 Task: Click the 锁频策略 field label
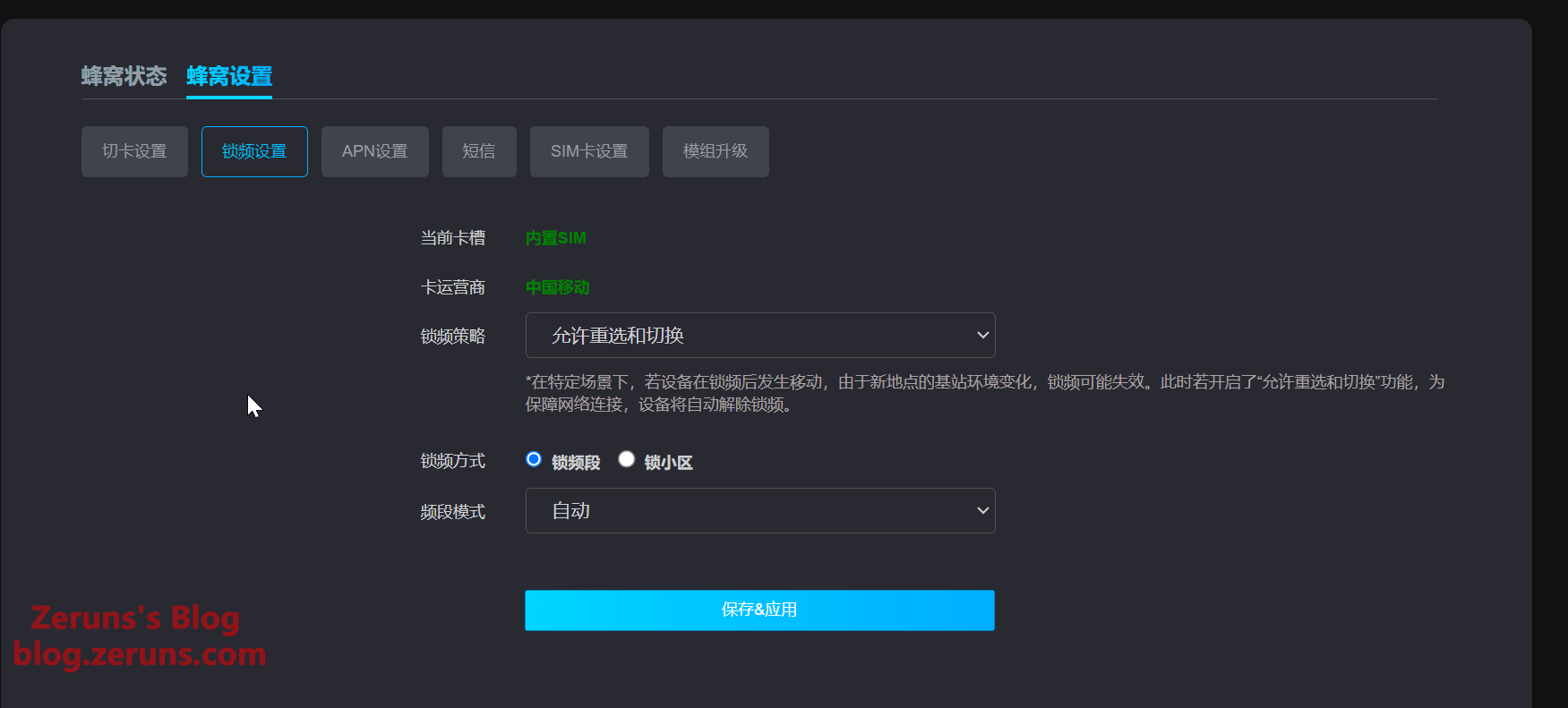coord(453,336)
